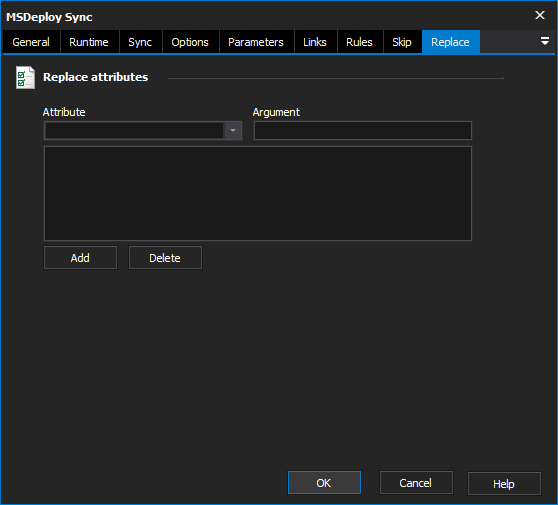Open the Parameters tab
This screenshot has height=505, width=558.
tap(256, 42)
